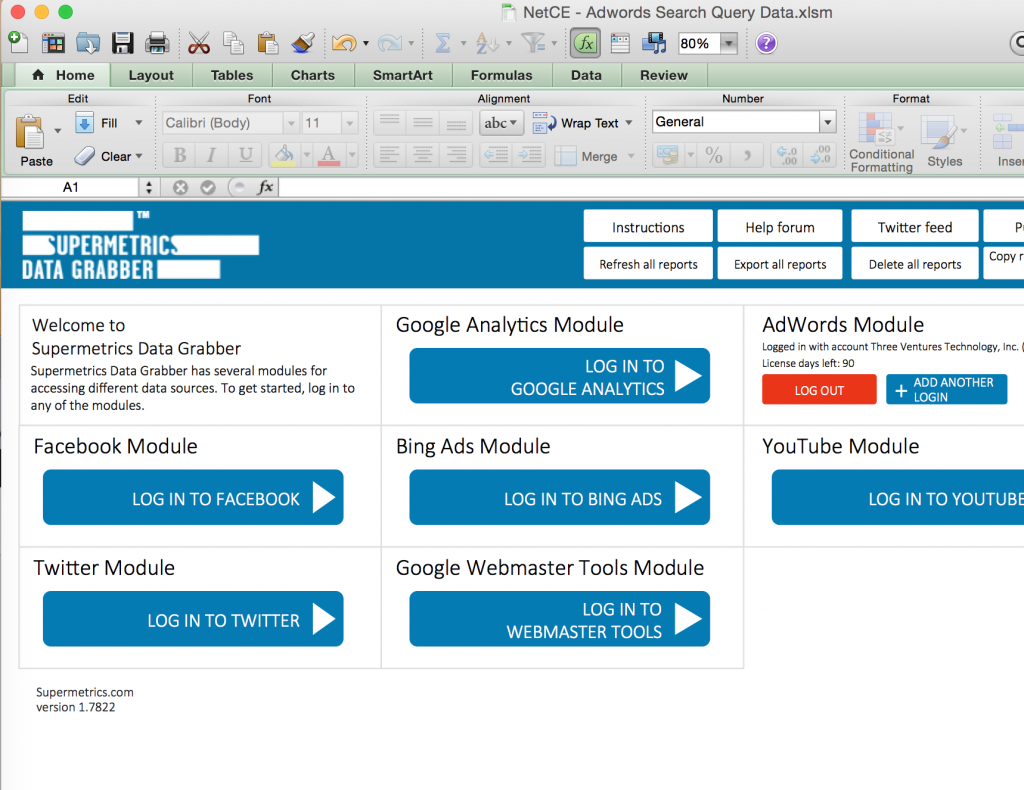Click the red LOG OUT button
Viewport: 1024px width, 790px height.
(819, 390)
